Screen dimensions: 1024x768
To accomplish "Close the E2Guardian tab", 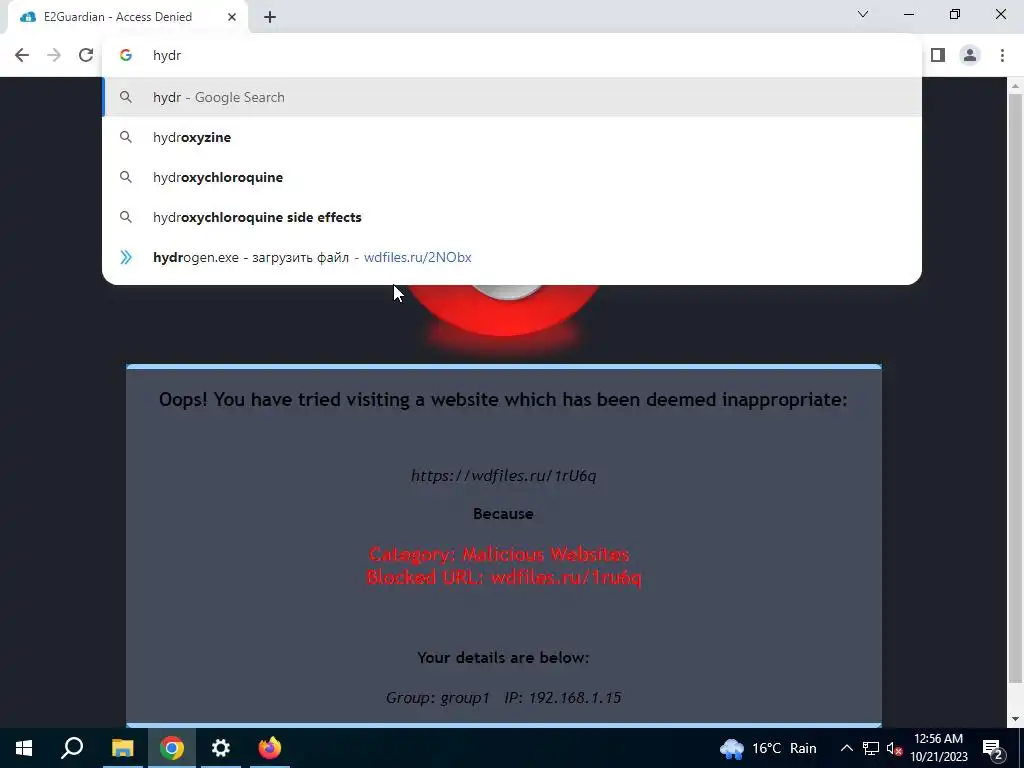I will (x=232, y=17).
